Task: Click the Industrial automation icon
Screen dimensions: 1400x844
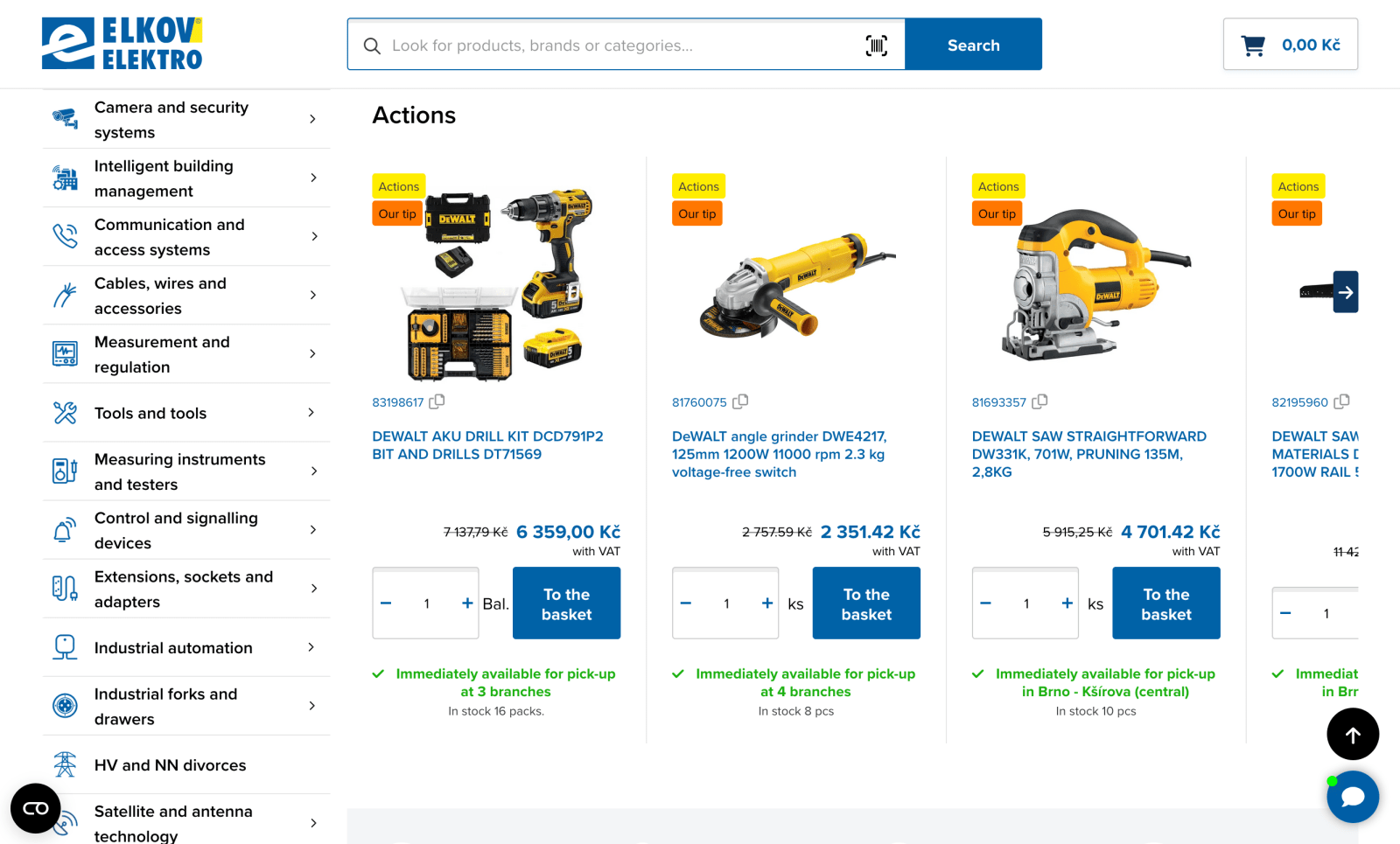Action: click(x=65, y=647)
